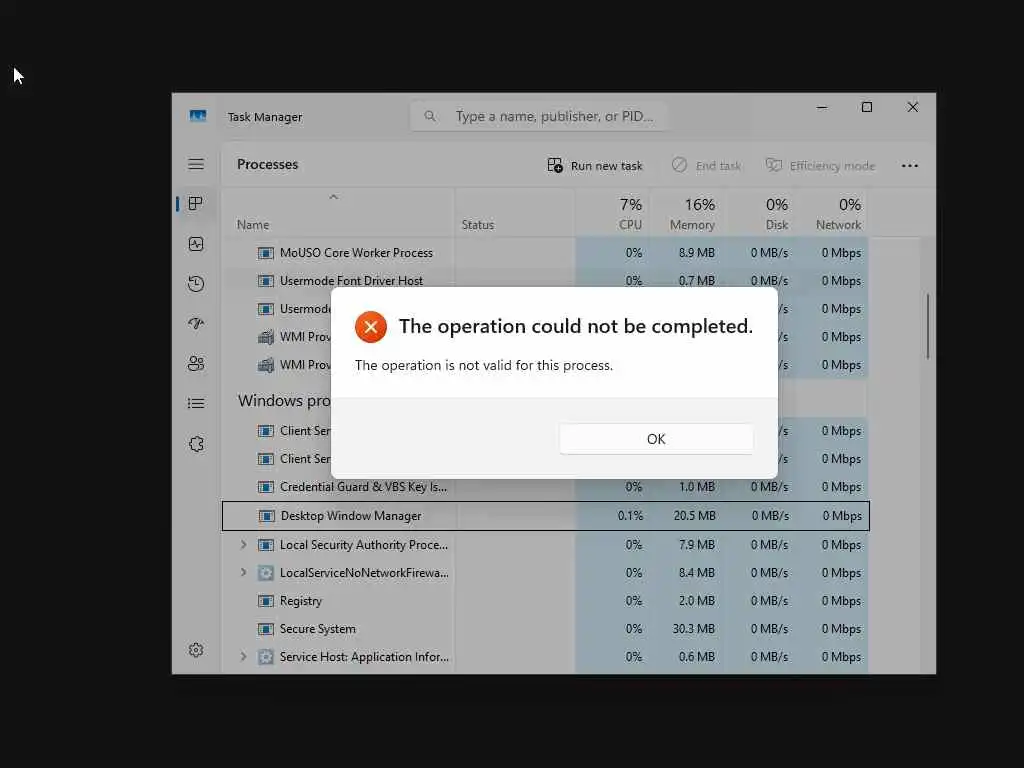Click OK in the error dialog
Screen dimensions: 1024x768
656,439
